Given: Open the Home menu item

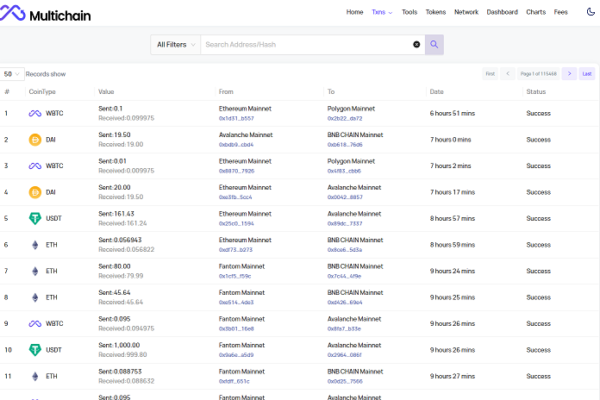Looking at the screenshot, I should pyautogui.click(x=354, y=12).
